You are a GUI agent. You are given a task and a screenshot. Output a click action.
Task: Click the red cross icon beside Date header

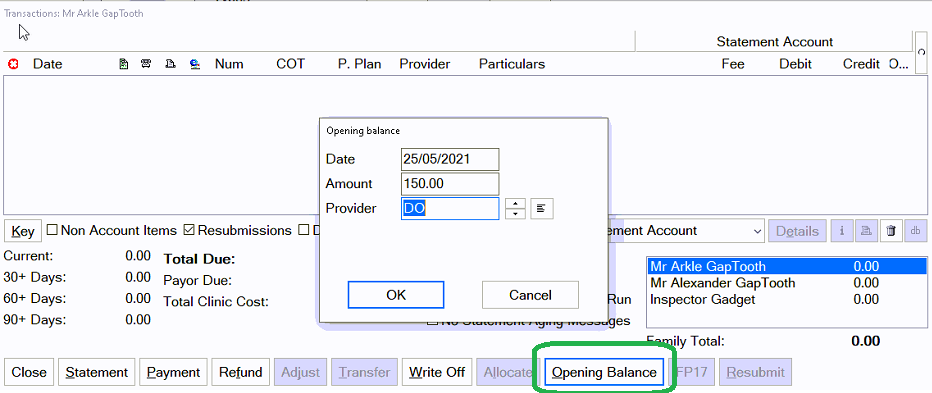[x=12, y=64]
